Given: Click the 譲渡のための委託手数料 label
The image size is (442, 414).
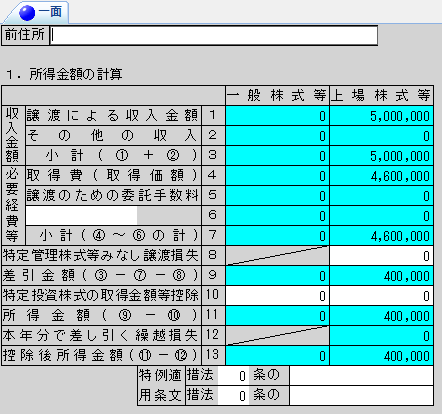Looking at the screenshot, I should point(113,196).
